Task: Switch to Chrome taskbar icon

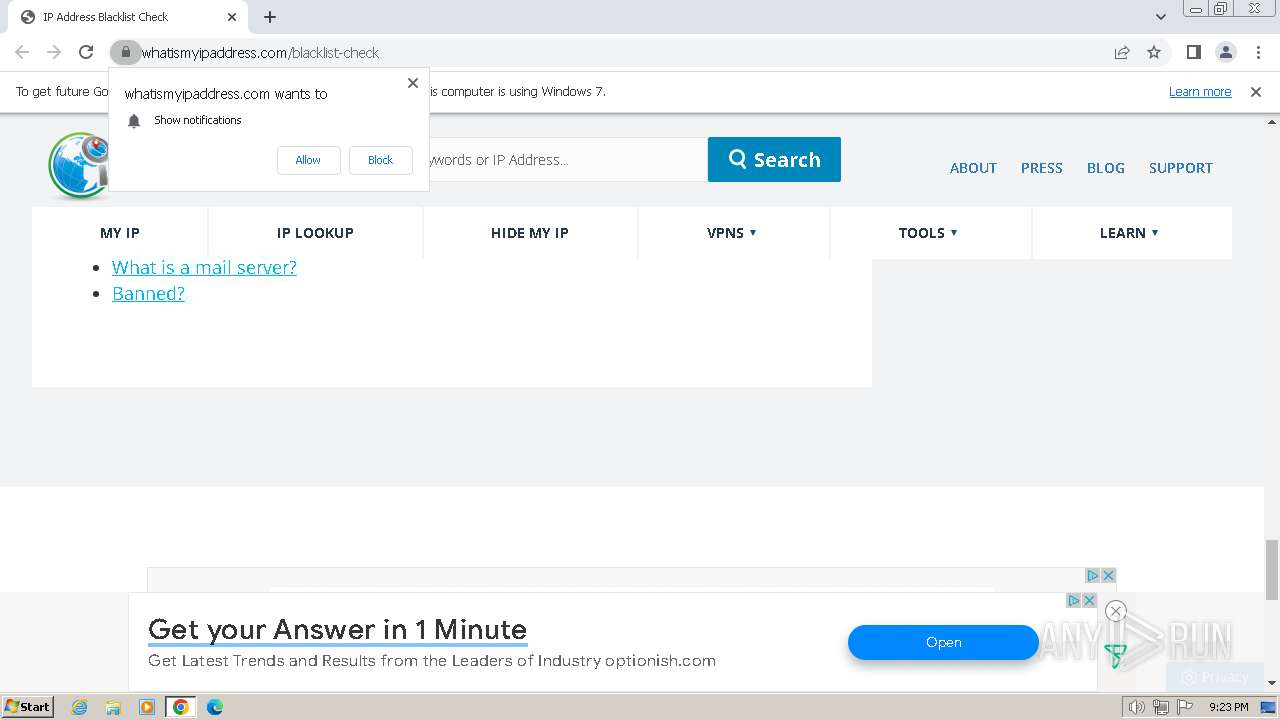Action: (181, 707)
